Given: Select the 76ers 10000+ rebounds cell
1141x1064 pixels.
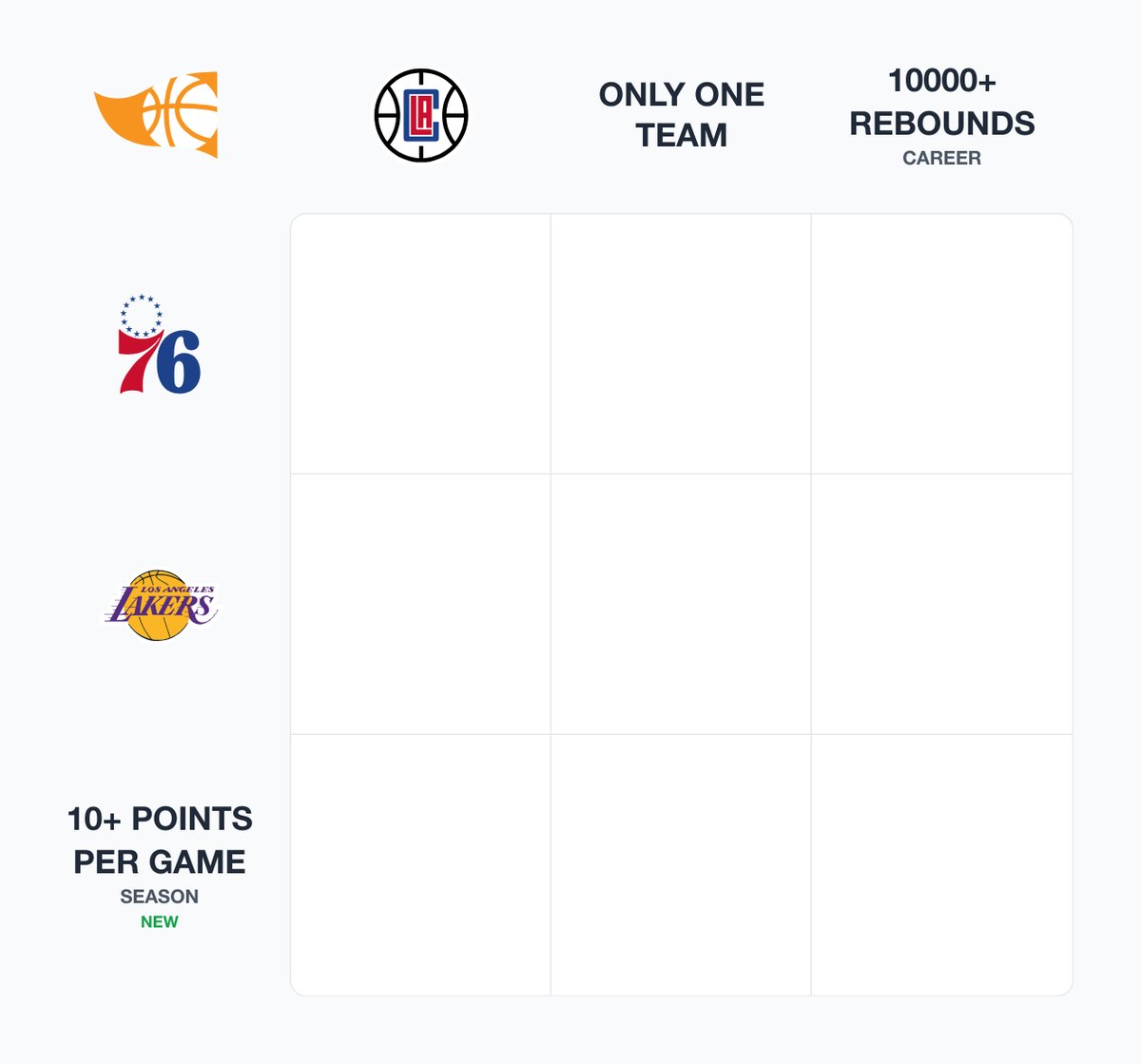Looking at the screenshot, I should [941, 340].
